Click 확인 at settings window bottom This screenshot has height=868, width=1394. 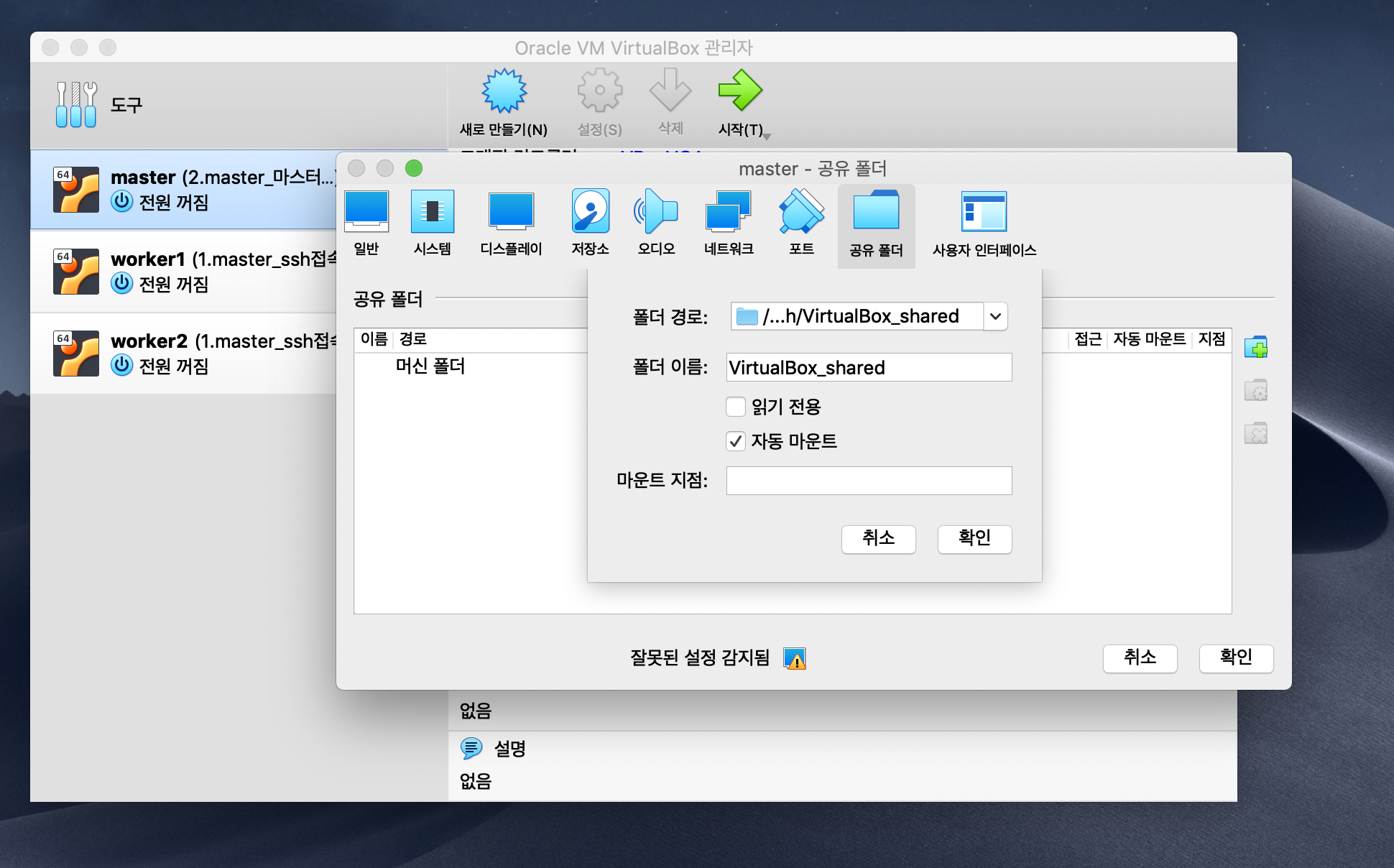click(x=1236, y=657)
